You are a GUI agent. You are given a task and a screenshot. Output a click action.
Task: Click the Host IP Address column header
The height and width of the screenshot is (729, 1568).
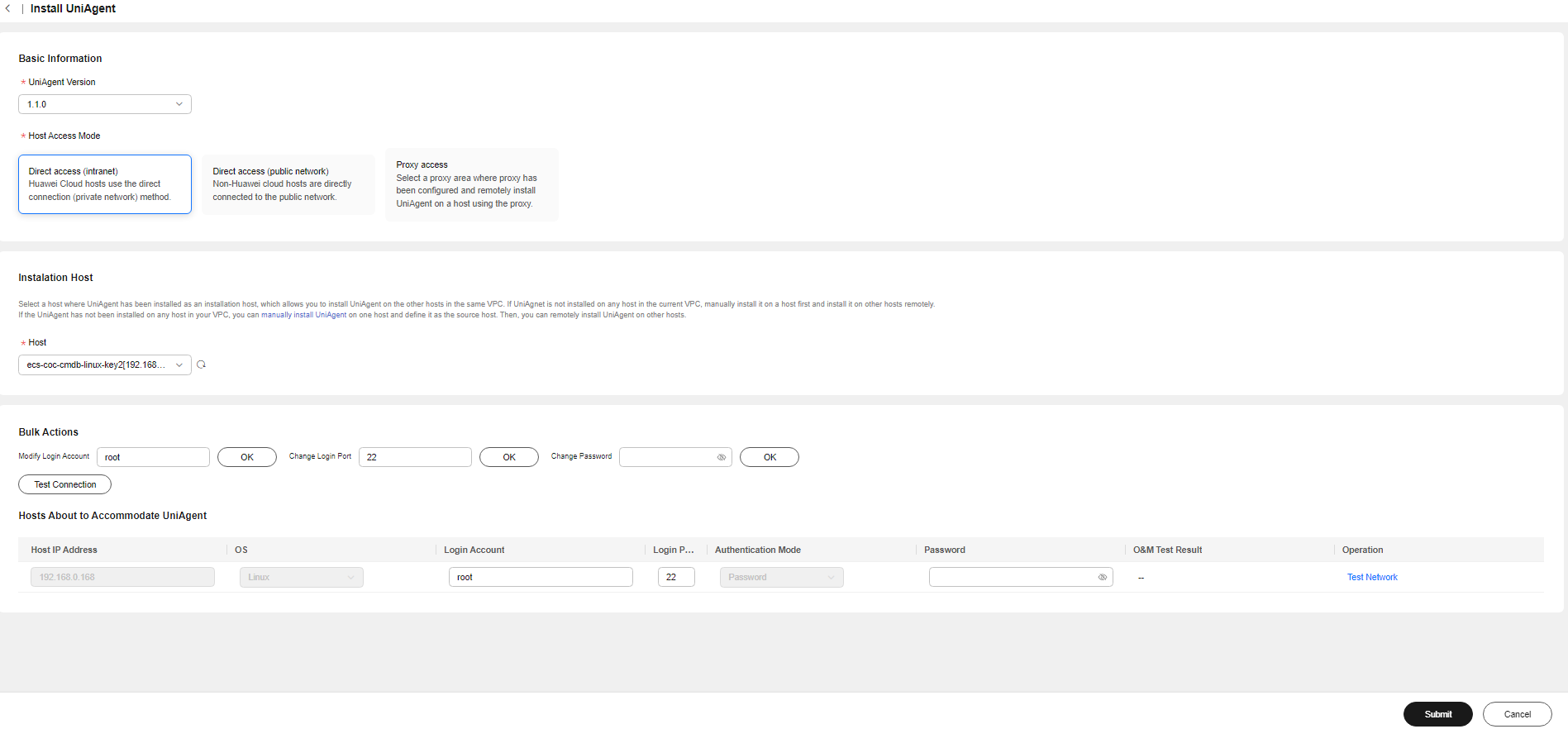click(64, 550)
